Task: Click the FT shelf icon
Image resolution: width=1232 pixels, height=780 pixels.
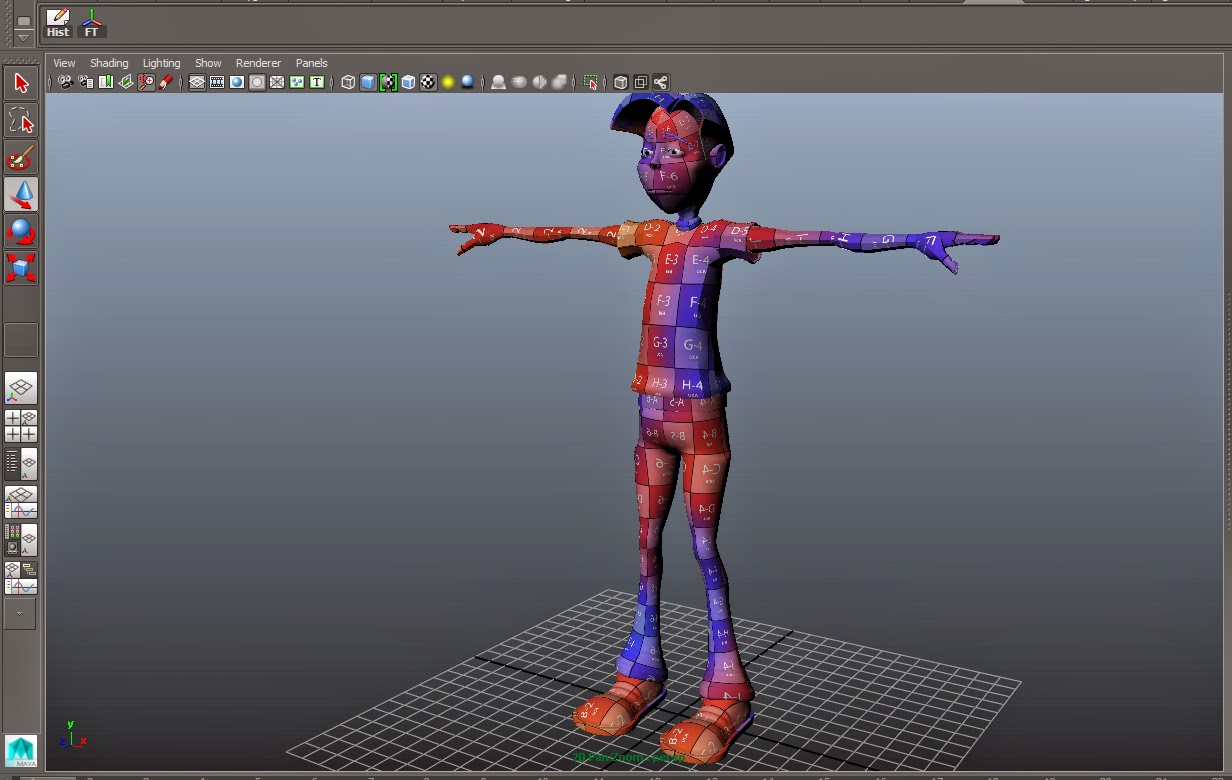Action: pyautogui.click(x=92, y=20)
